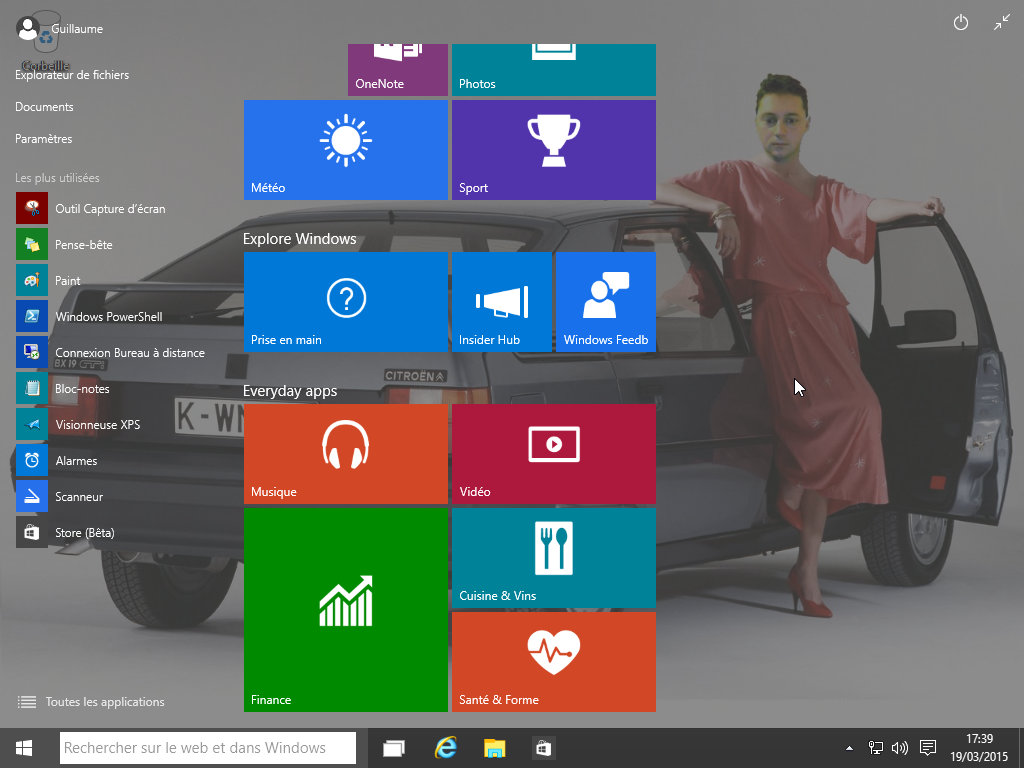Open the Windows Feedback tile
This screenshot has width=1024, height=768.
605,301
